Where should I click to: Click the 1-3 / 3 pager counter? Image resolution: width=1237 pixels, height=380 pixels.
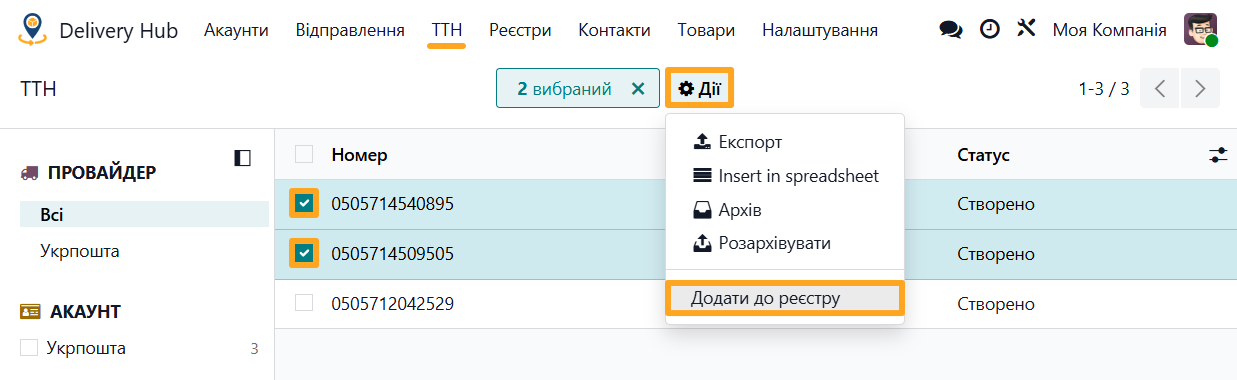tap(1104, 89)
